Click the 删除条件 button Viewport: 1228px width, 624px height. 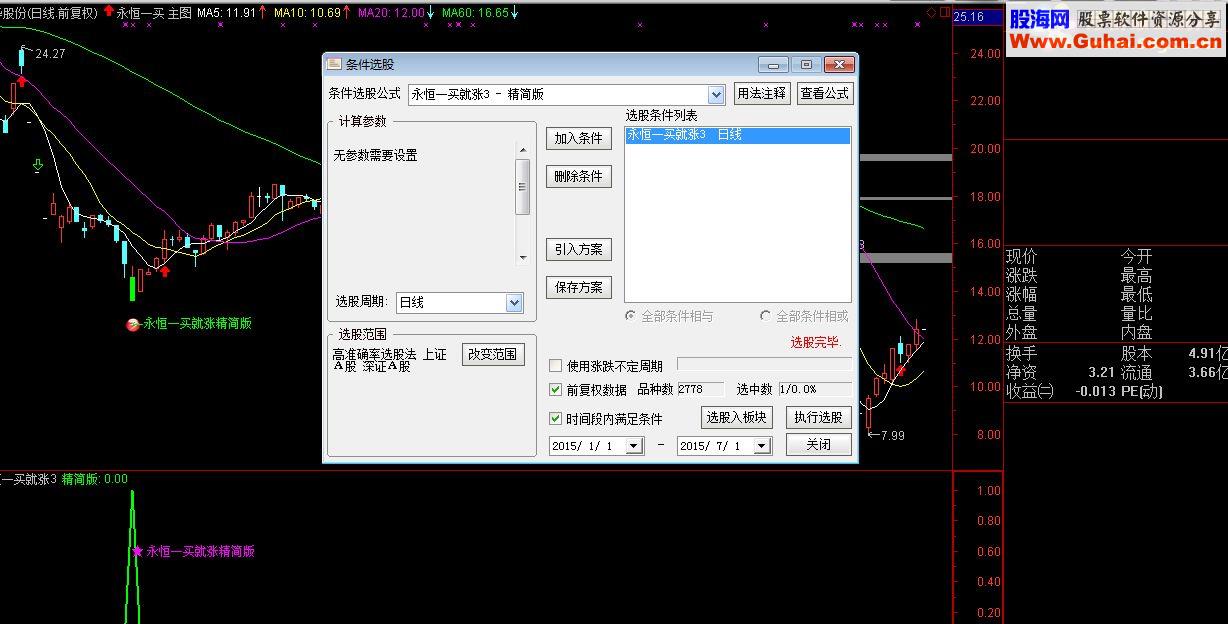click(578, 176)
